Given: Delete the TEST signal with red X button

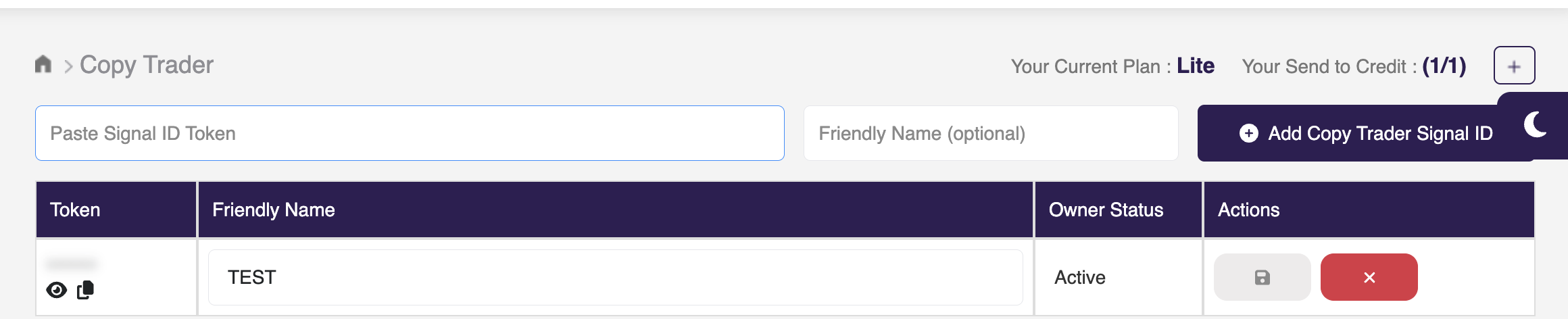Looking at the screenshot, I should (x=1369, y=277).
